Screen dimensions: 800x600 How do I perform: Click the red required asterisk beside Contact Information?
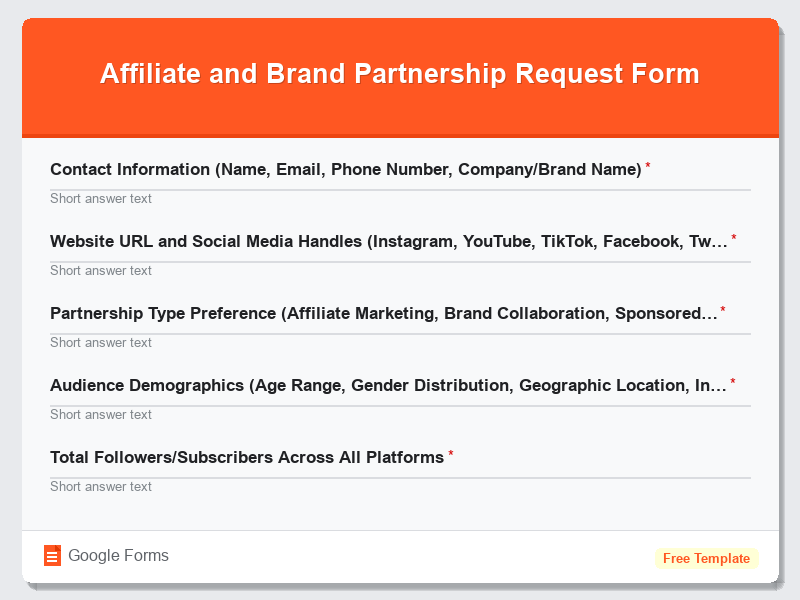(646, 166)
